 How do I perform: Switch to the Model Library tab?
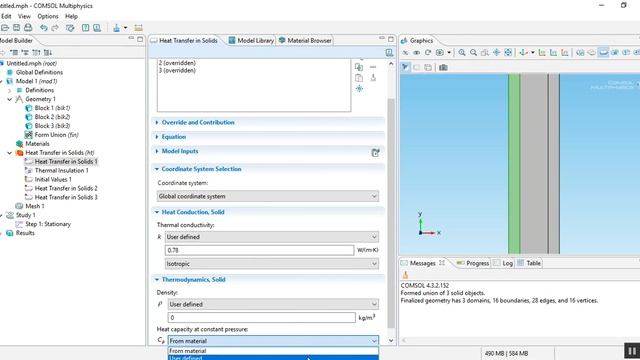tap(251, 40)
